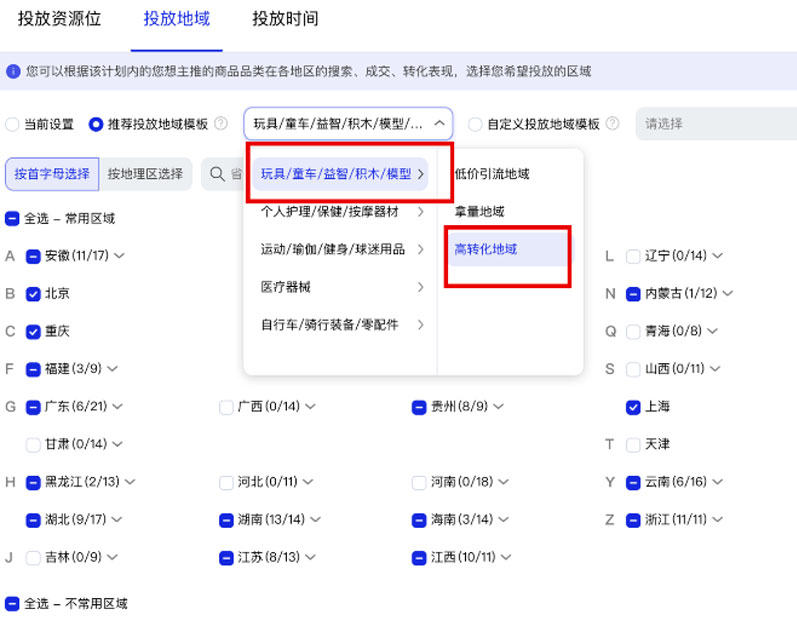Check the 河北 (0/11) checkbox

[226, 482]
